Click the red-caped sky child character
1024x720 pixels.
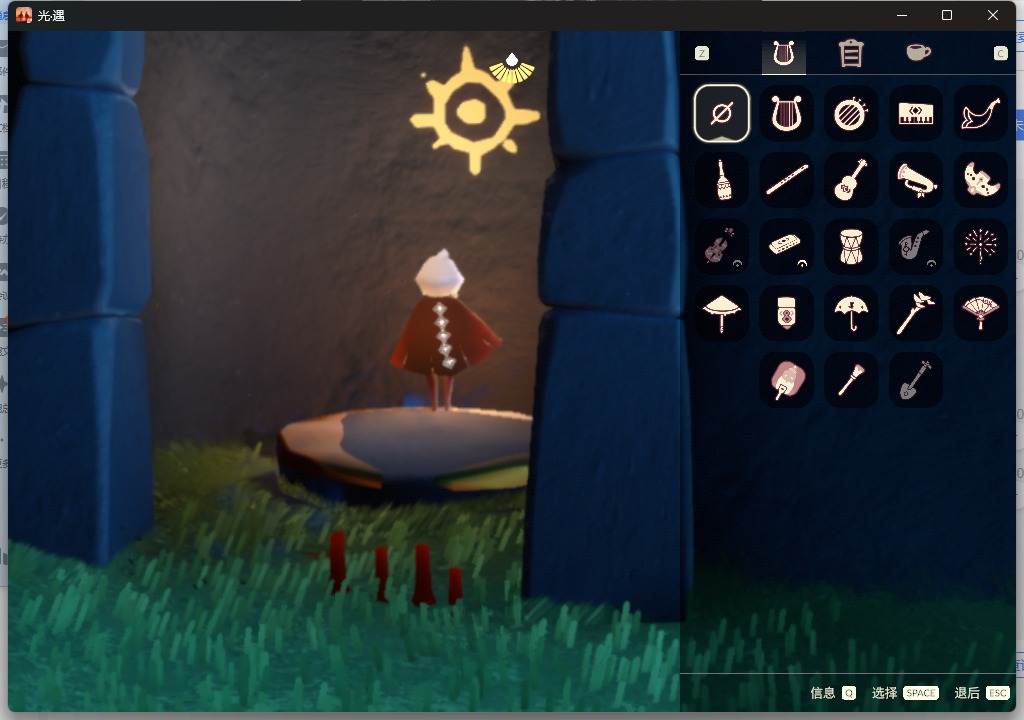pyautogui.click(x=444, y=330)
